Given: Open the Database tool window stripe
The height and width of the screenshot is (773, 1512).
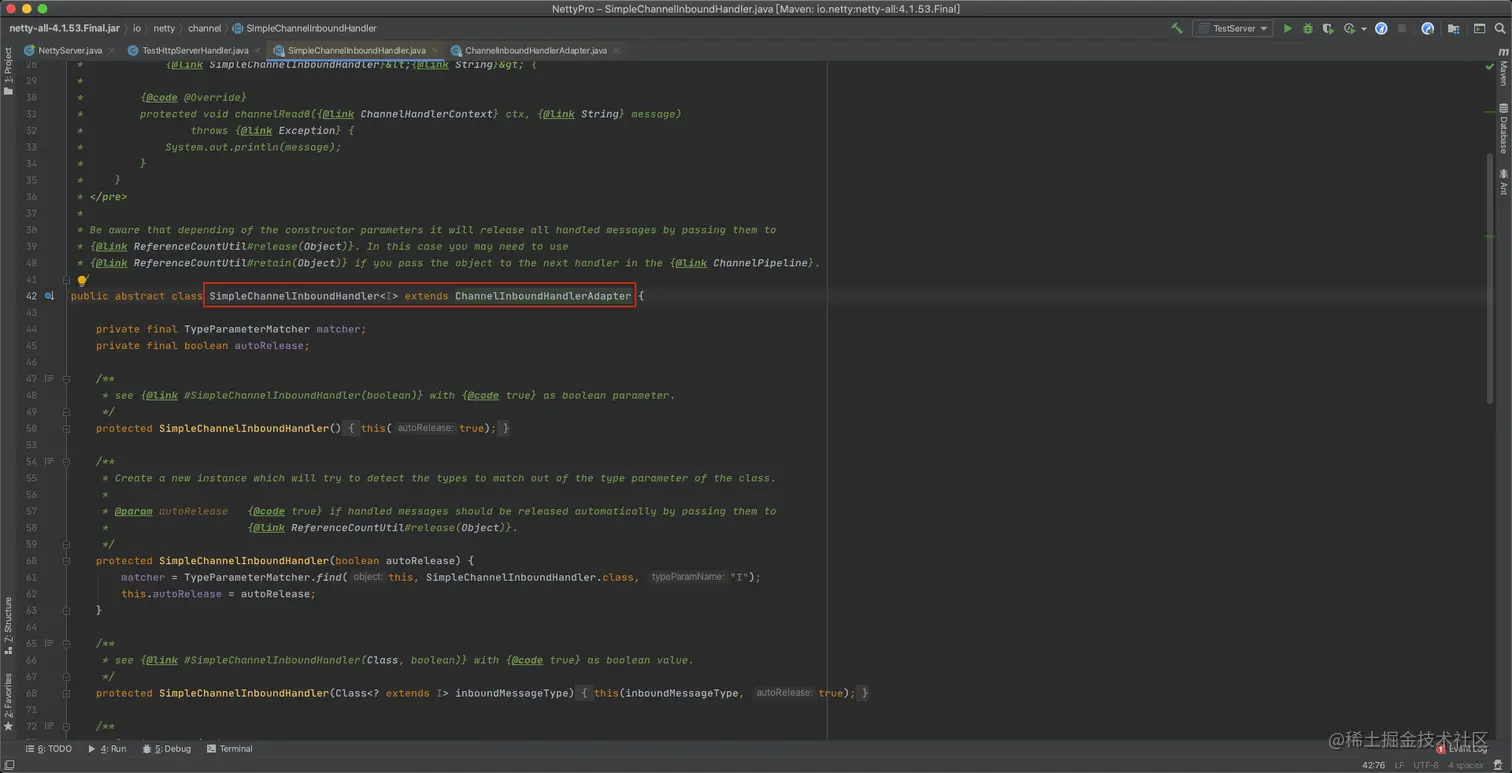Looking at the screenshot, I should click(x=1503, y=127).
